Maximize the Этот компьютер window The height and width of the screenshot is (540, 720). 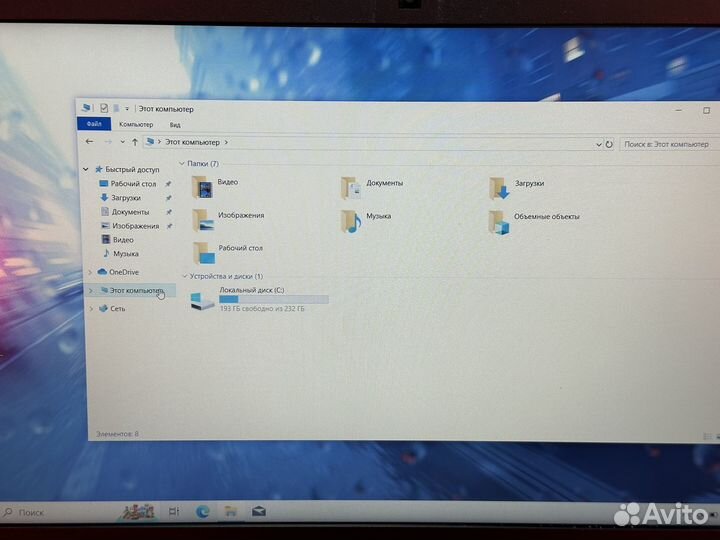pos(706,110)
